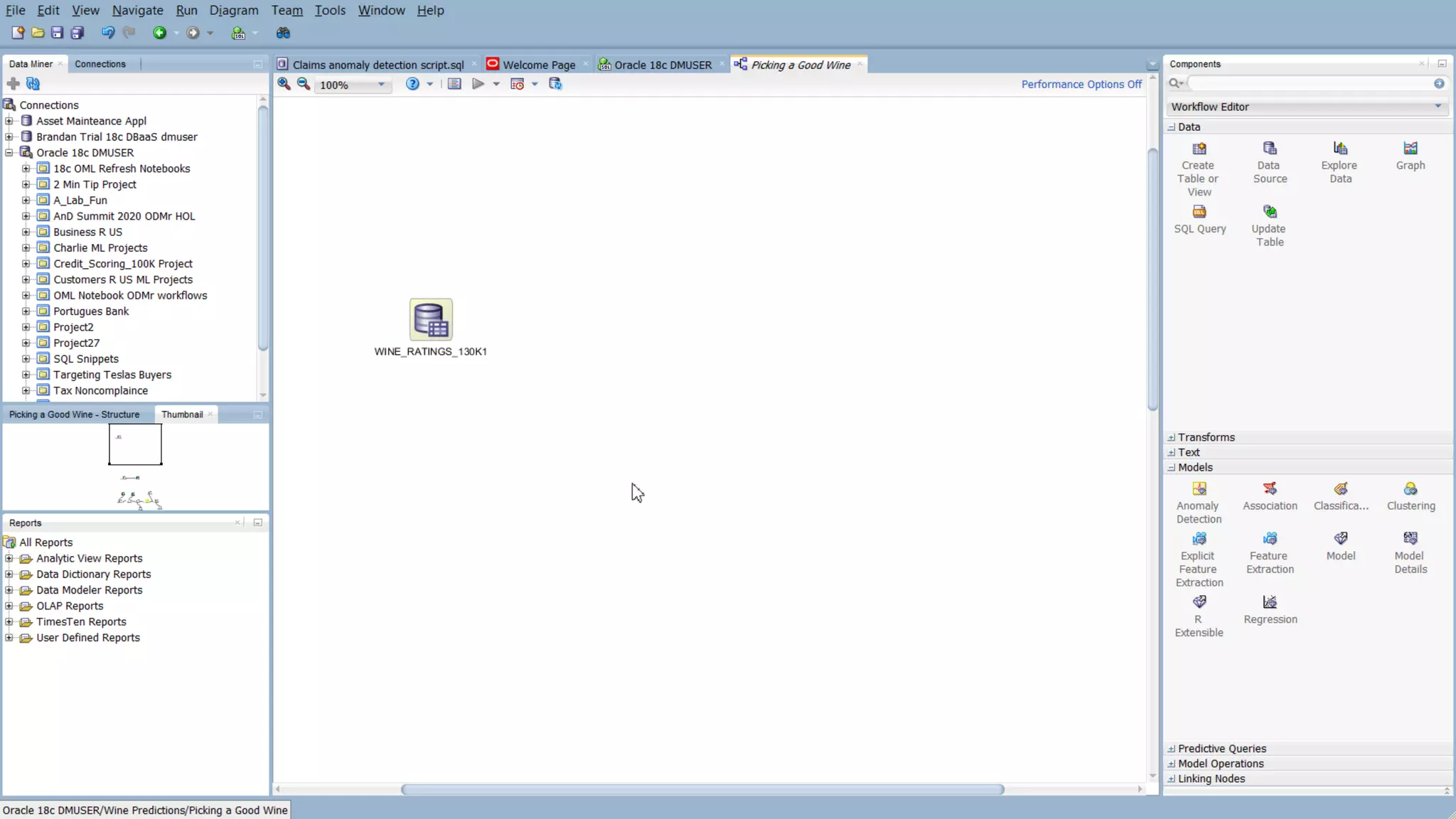Select the Feature Extraction model component
Image resolution: width=1456 pixels, height=819 pixels.
pyautogui.click(x=1270, y=553)
